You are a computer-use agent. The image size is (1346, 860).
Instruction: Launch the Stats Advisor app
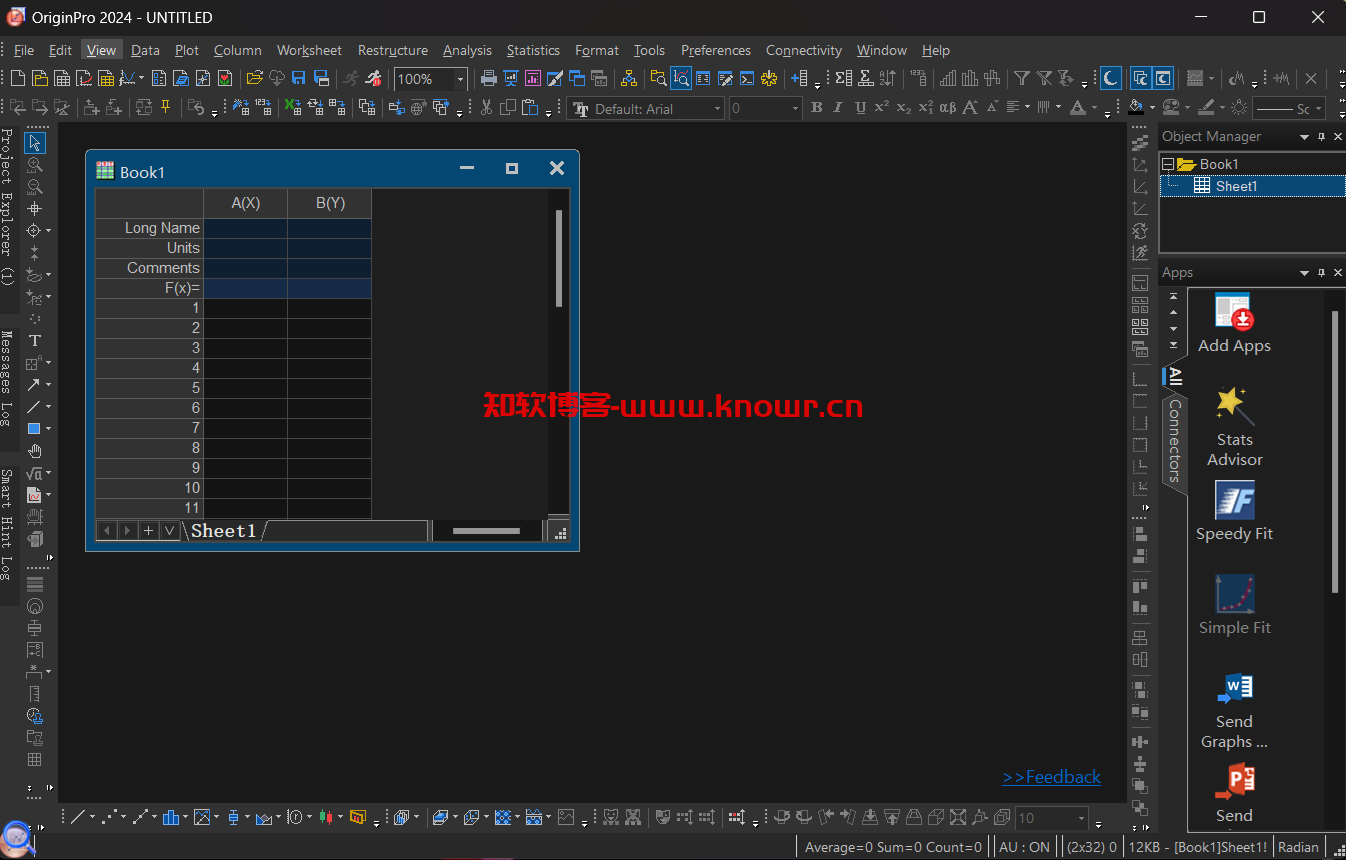tap(1234, 427)
